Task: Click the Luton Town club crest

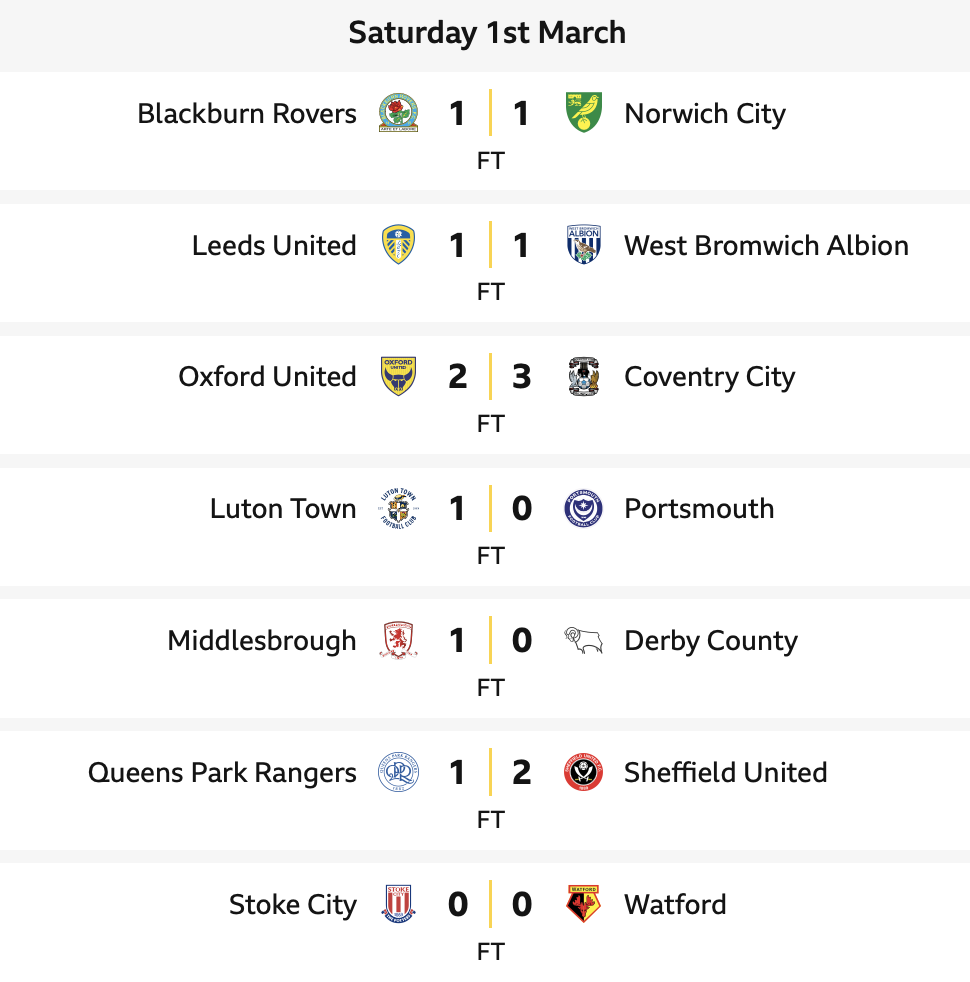Action: coord(398,509)
